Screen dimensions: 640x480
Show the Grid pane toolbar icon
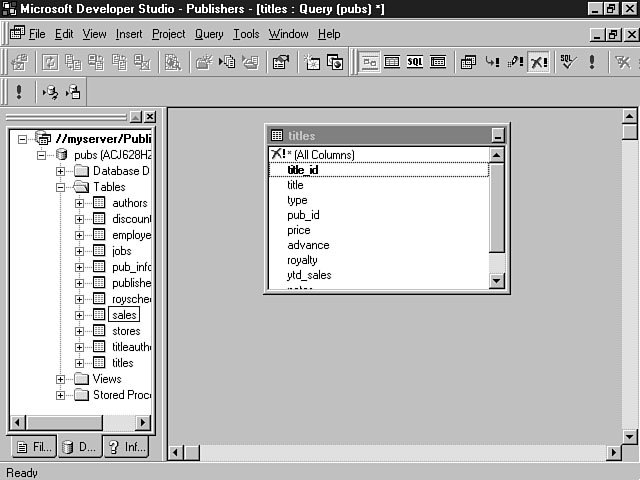[x=392, y=62]
